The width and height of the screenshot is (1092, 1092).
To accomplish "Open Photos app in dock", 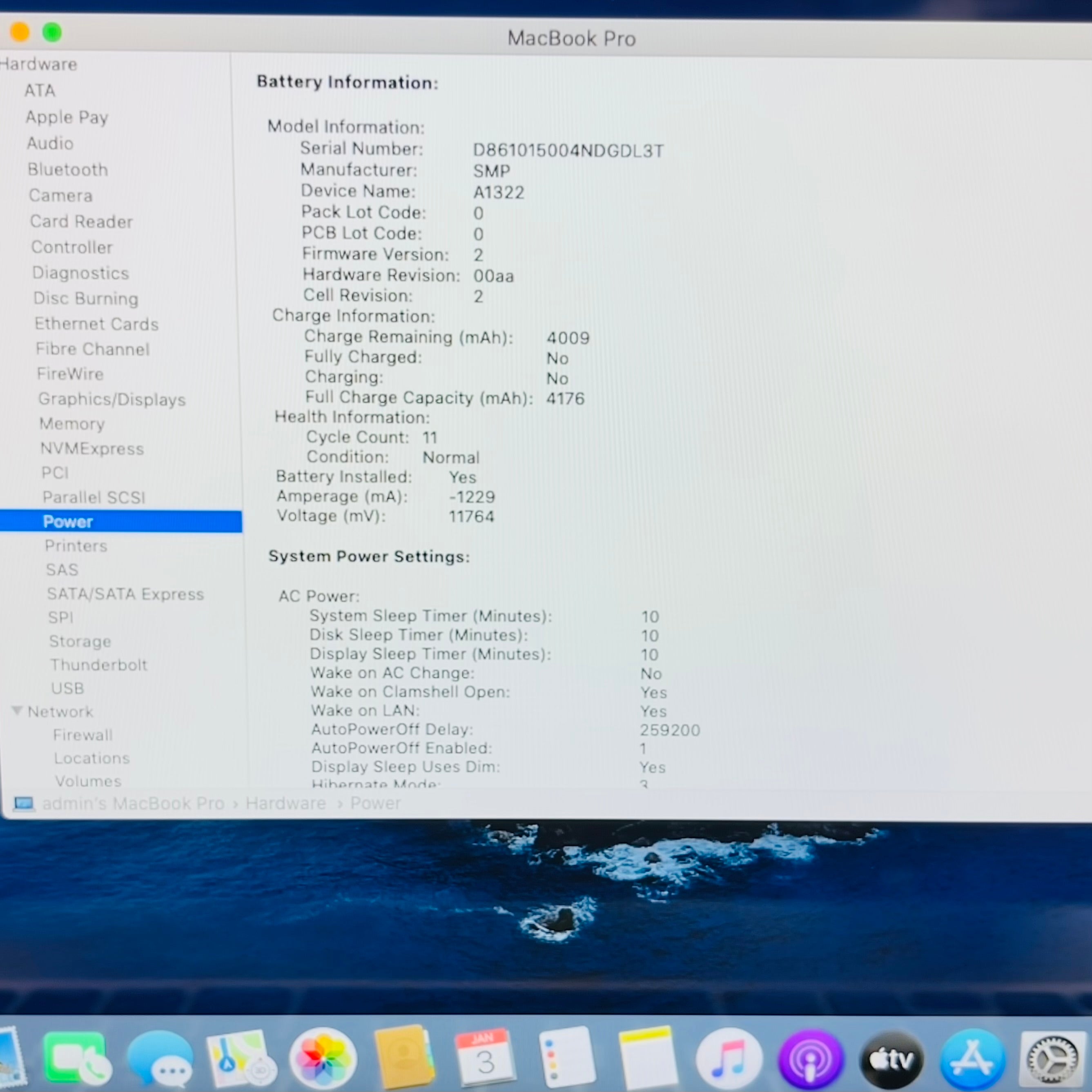I will 323,1059.
